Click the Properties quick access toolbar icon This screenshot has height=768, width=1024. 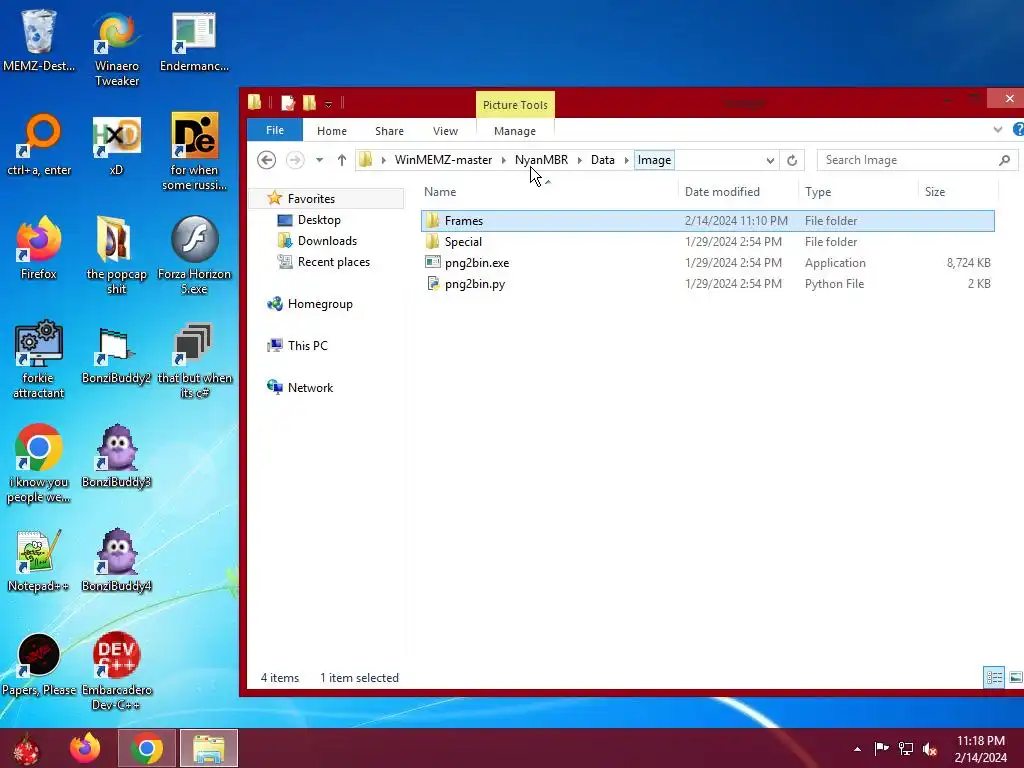pyautogui.click(x=288, y=103)
